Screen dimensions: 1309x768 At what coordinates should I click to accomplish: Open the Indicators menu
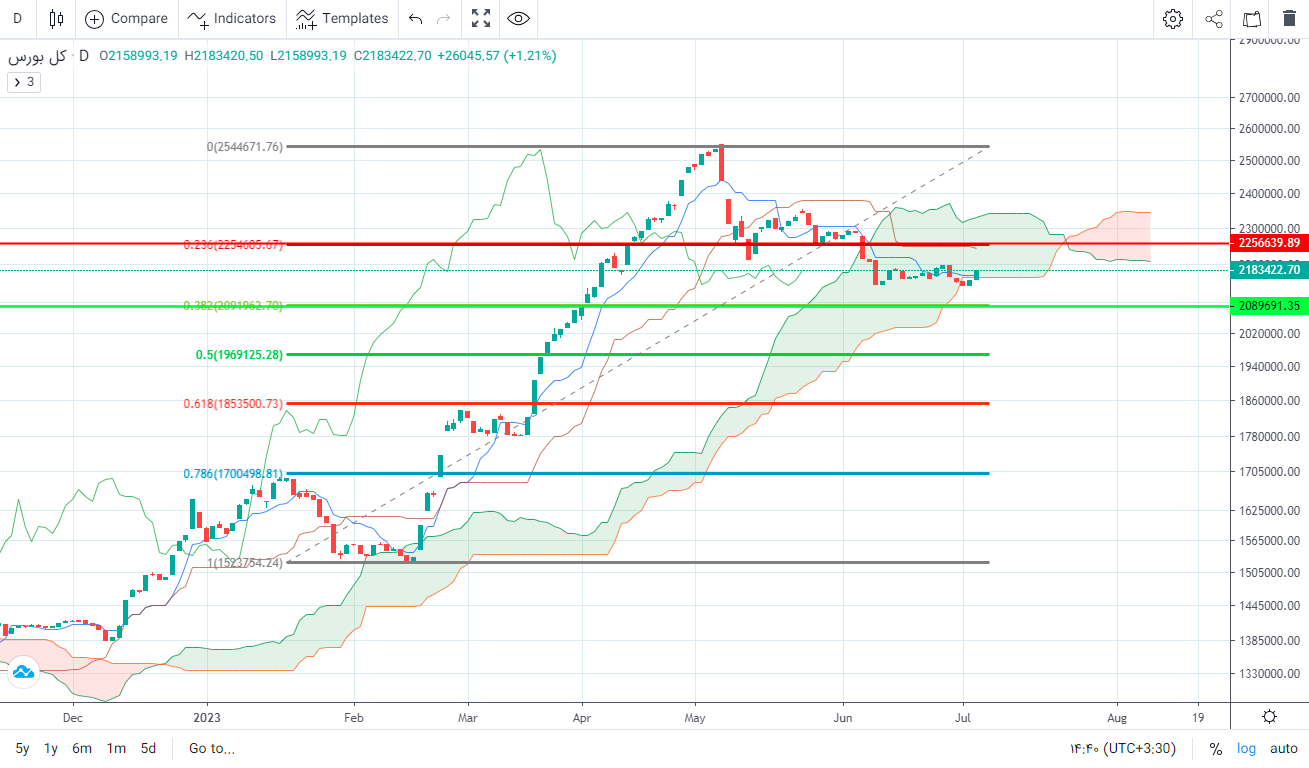click(232, 18)
